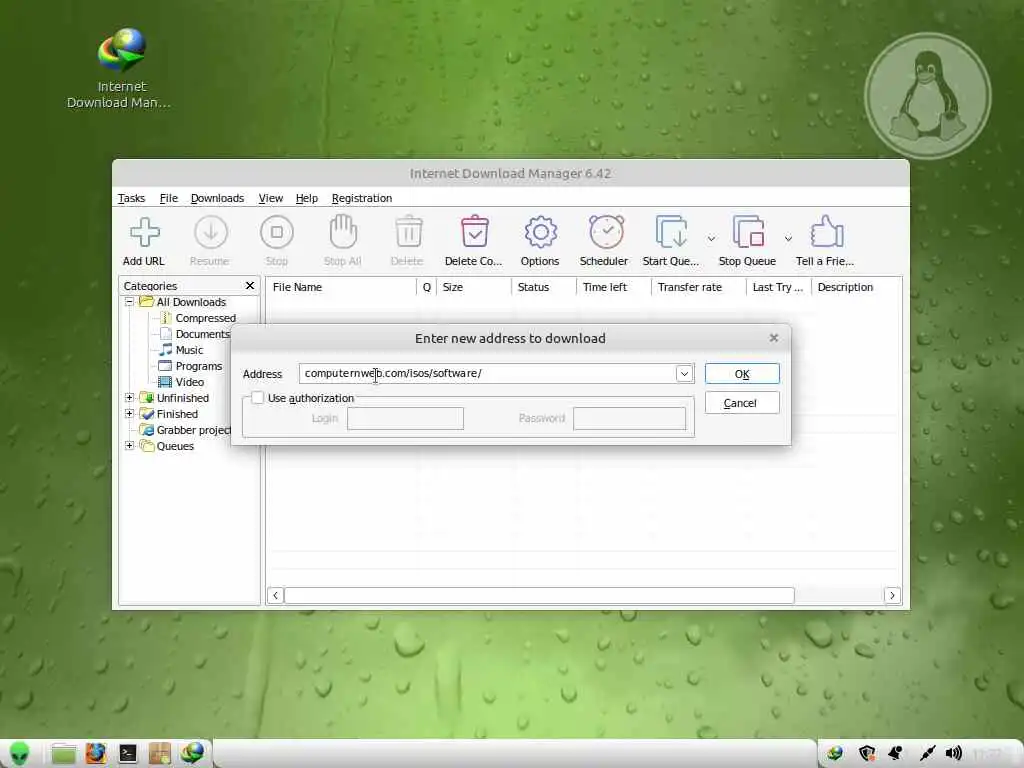Open the package box taskbar icon
Image resolution: width=1024 pixels, height=768 pixels.
[159, 754]
